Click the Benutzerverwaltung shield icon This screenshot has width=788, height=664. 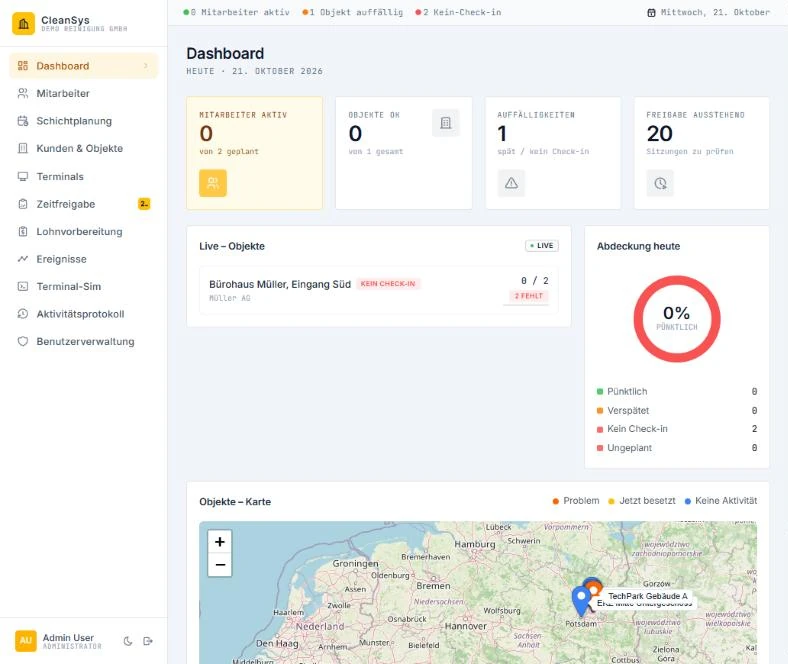(x=23, y=341)
